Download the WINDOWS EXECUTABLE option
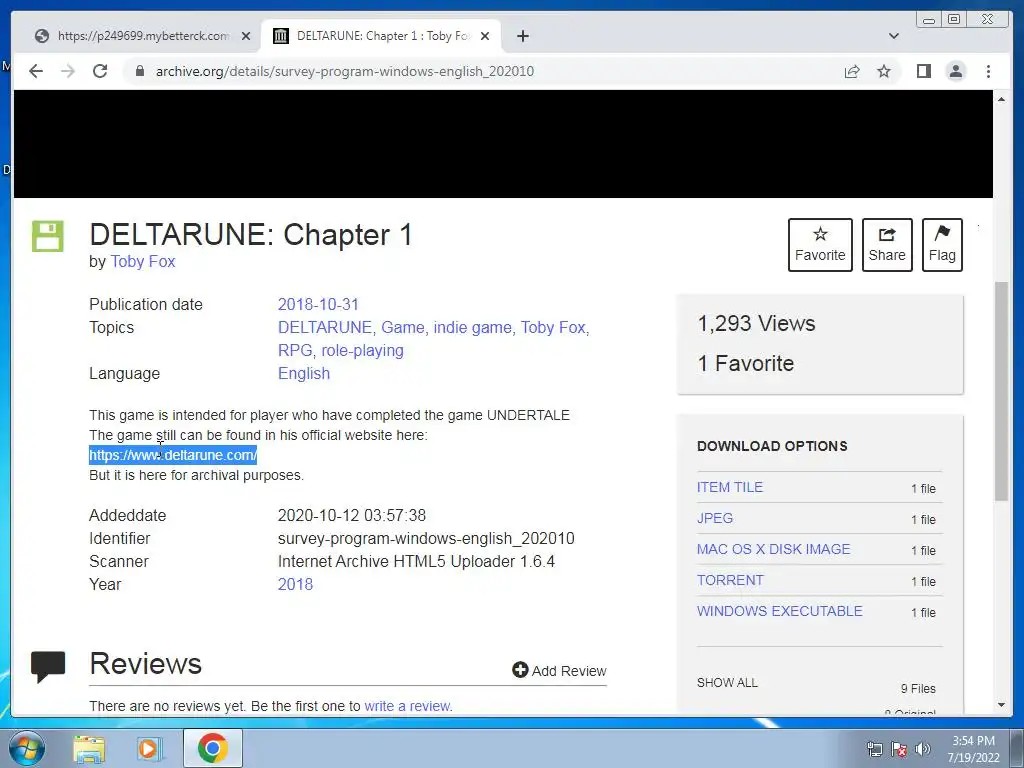The width and height of the screenshot is (1024, 768). tap(780, 611)
